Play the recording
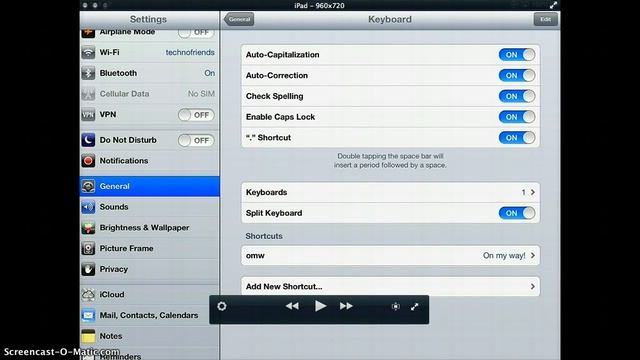Screen dimensions: 640x360 [x=320, y=306]
